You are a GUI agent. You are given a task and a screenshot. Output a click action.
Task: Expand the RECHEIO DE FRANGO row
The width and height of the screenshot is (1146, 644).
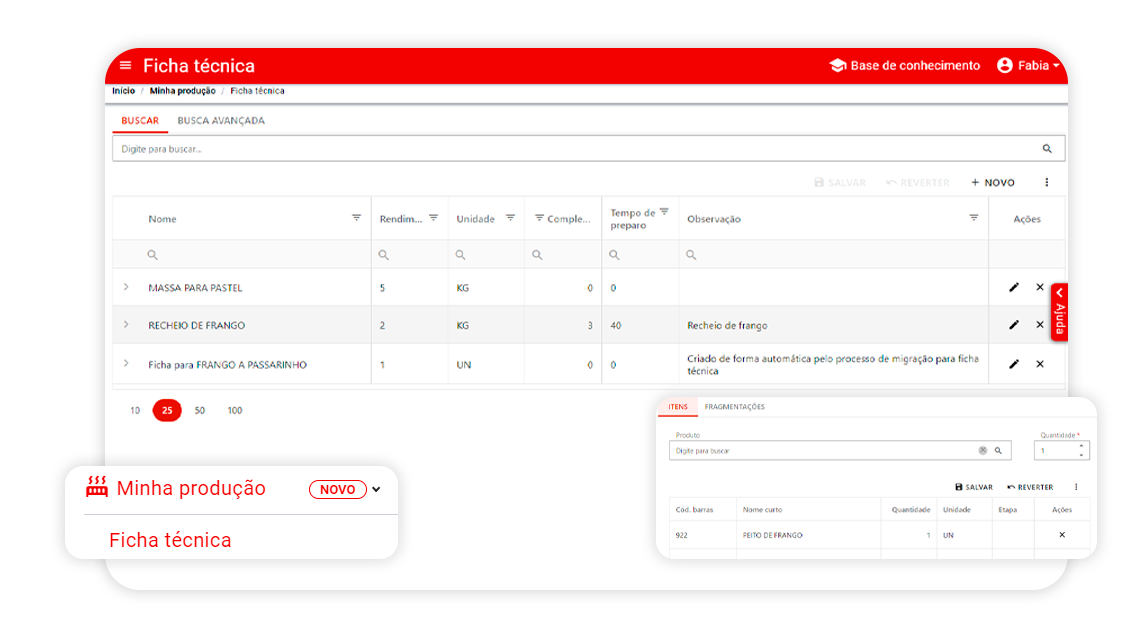126,325
